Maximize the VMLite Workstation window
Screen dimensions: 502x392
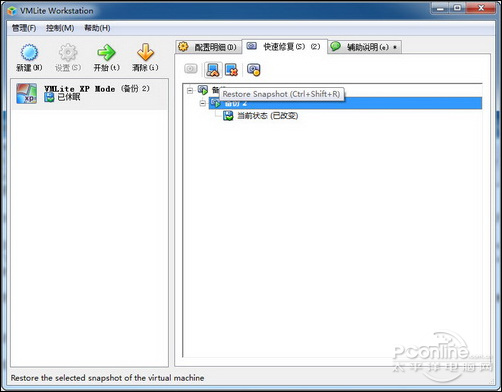pos(457,8)
